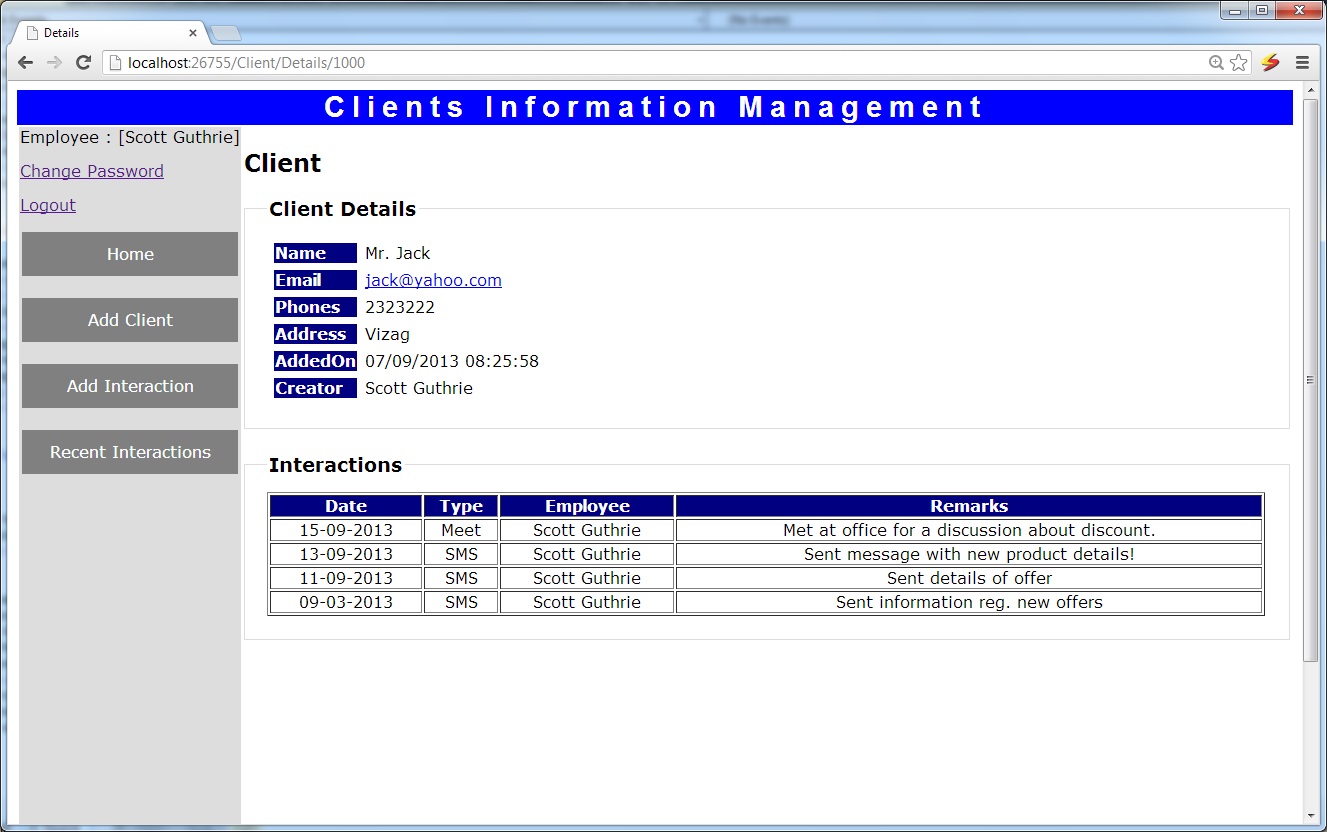
Task: Click the SMS cell in the 13-09-2013 row
Action: (x=461, y=554)
